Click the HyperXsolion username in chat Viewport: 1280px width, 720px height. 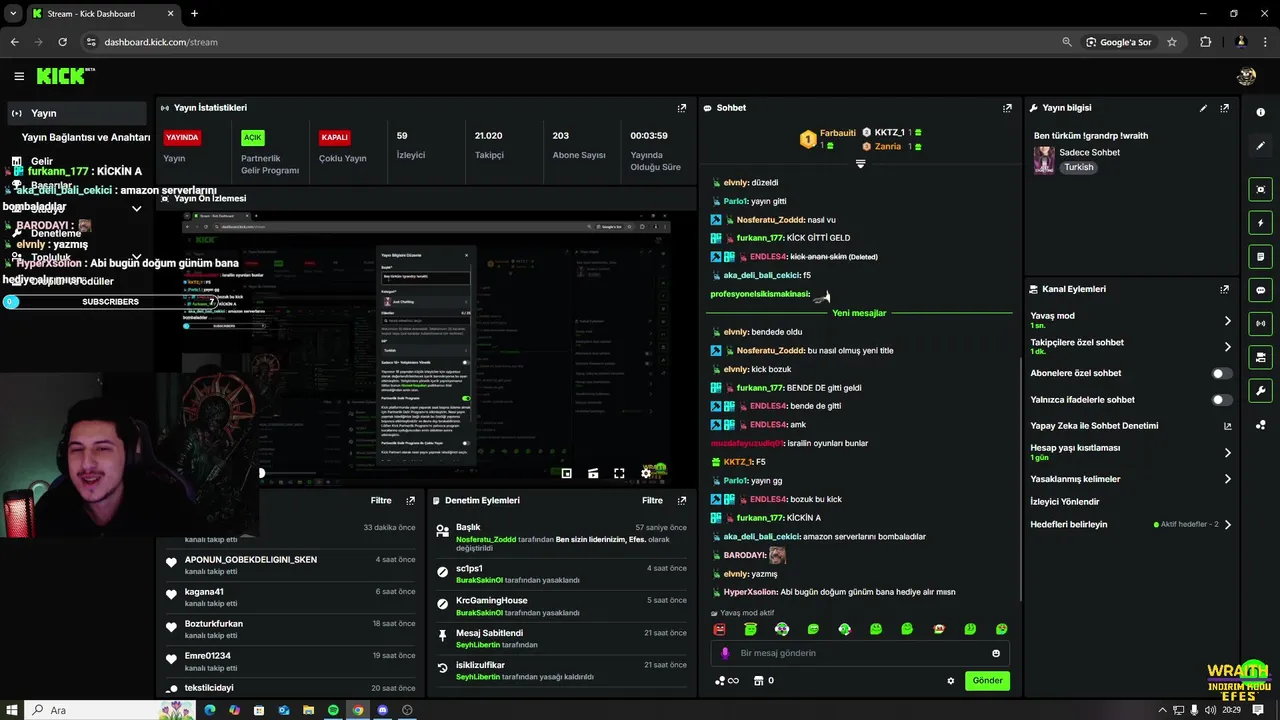750,592
